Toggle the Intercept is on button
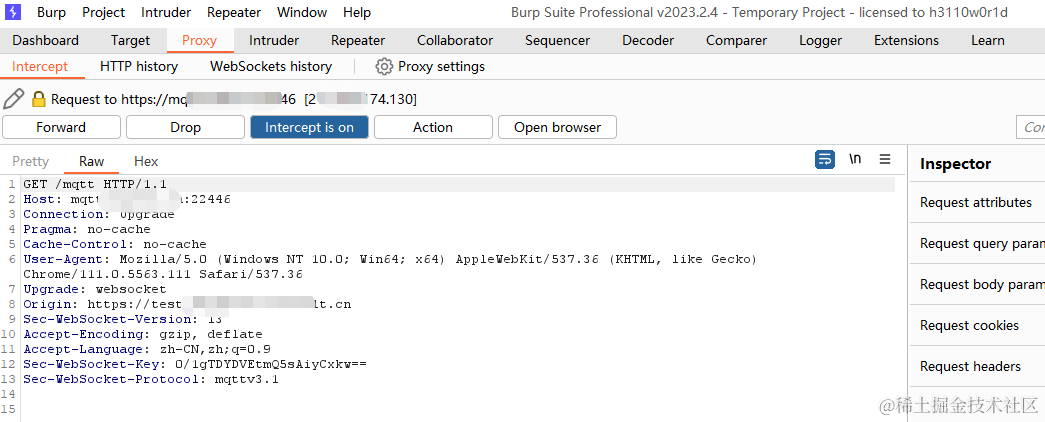 [x=309, y=127]
